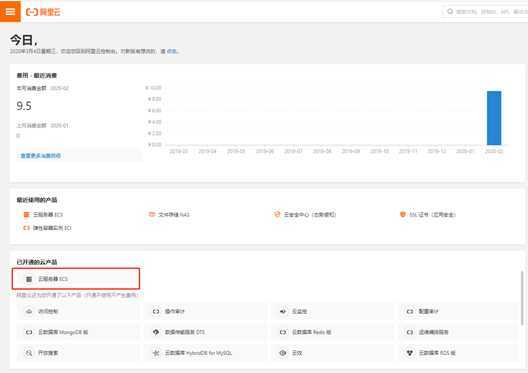
Task: Open the 访问控制 label
Action: tap(48, 311)
